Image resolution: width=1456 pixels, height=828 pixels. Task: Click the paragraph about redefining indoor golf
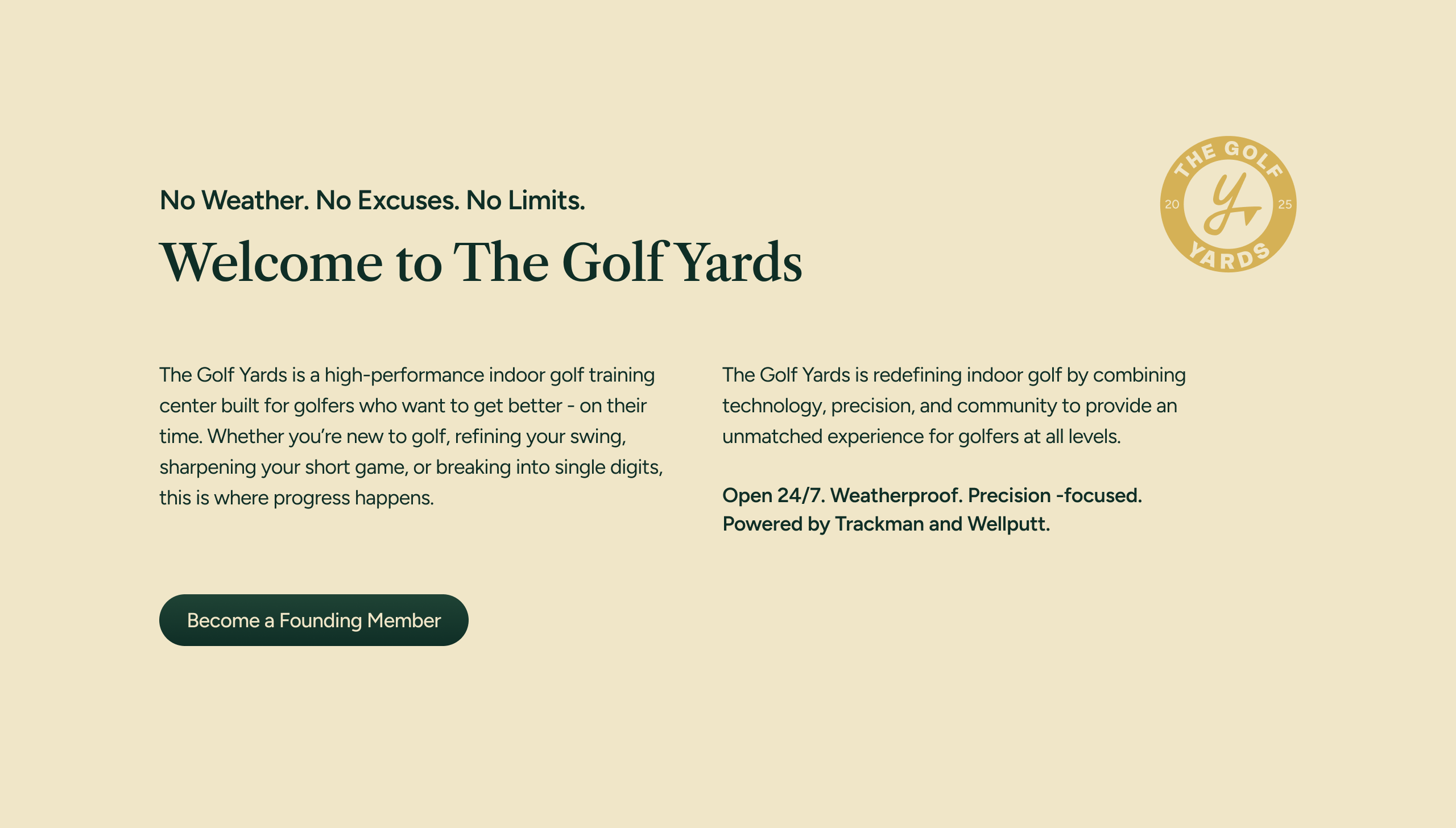click(x=953, y=405)
